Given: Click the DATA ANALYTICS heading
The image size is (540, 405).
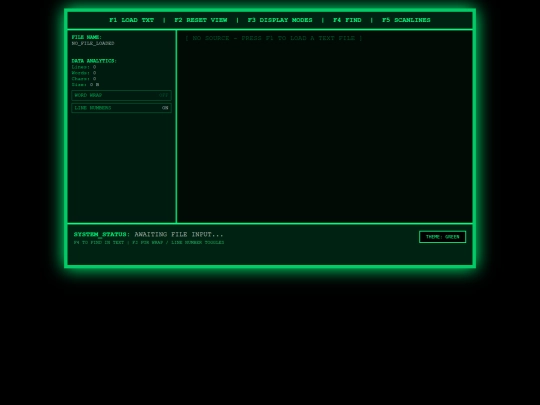Looking at the screenshot, I should [x=94, y=61].
